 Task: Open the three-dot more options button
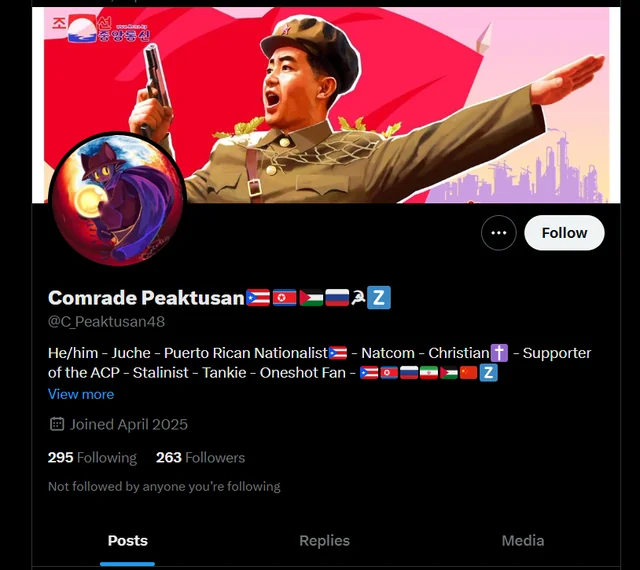point(498,233)
